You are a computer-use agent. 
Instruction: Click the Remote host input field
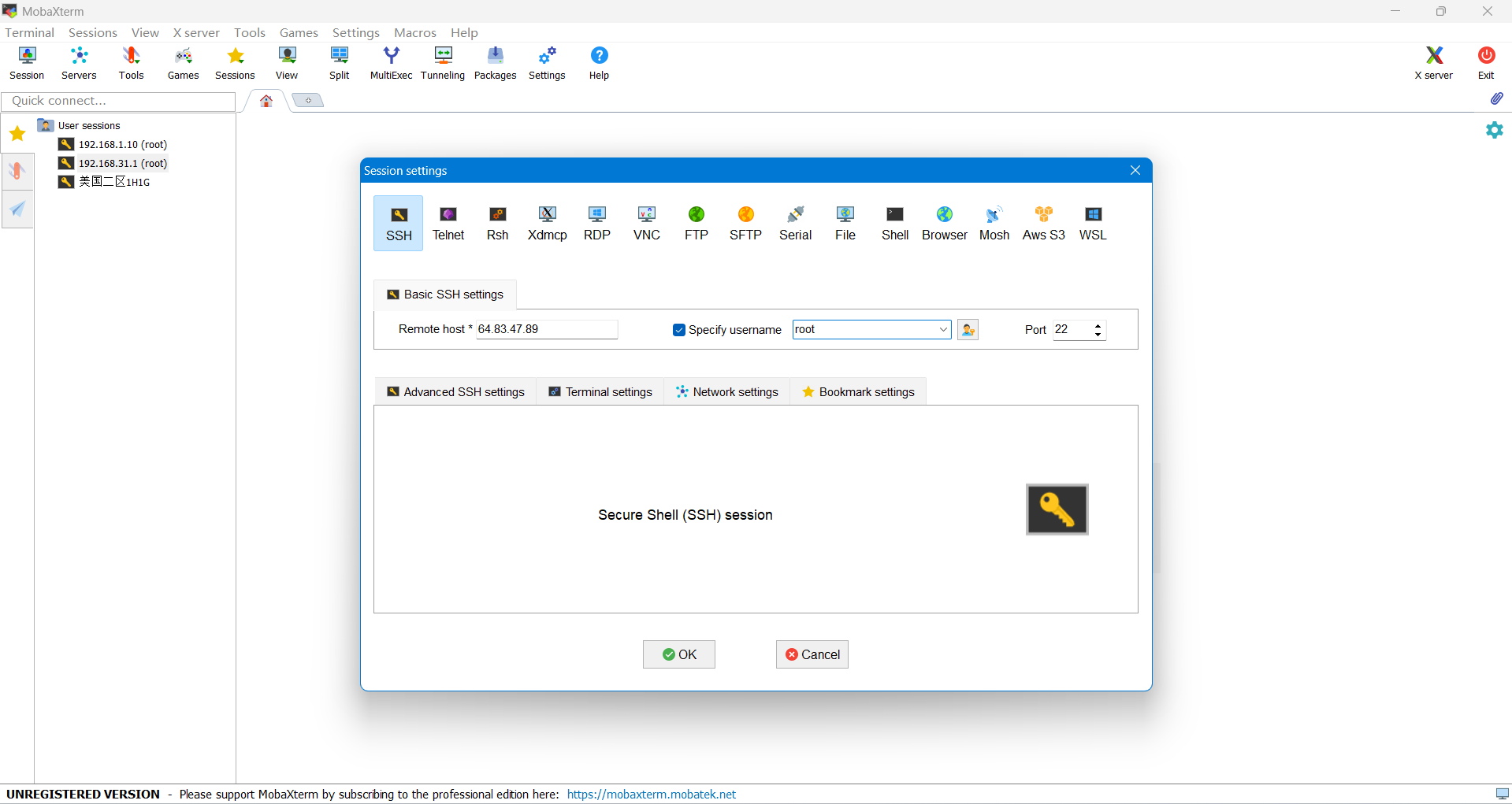(547, 330)
